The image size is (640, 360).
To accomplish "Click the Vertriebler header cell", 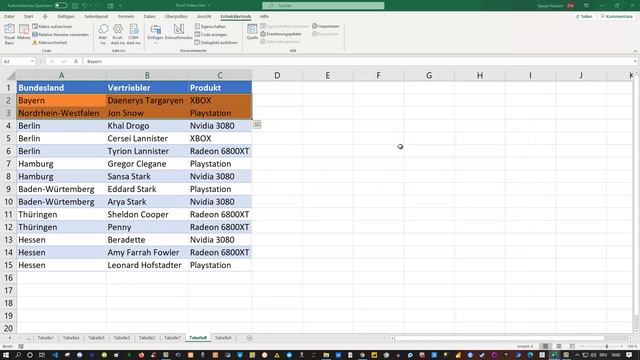I will click(147, 88).
